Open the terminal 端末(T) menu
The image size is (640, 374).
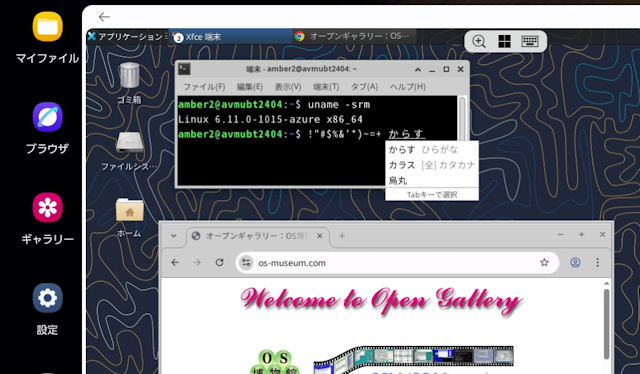coord(326,87)
